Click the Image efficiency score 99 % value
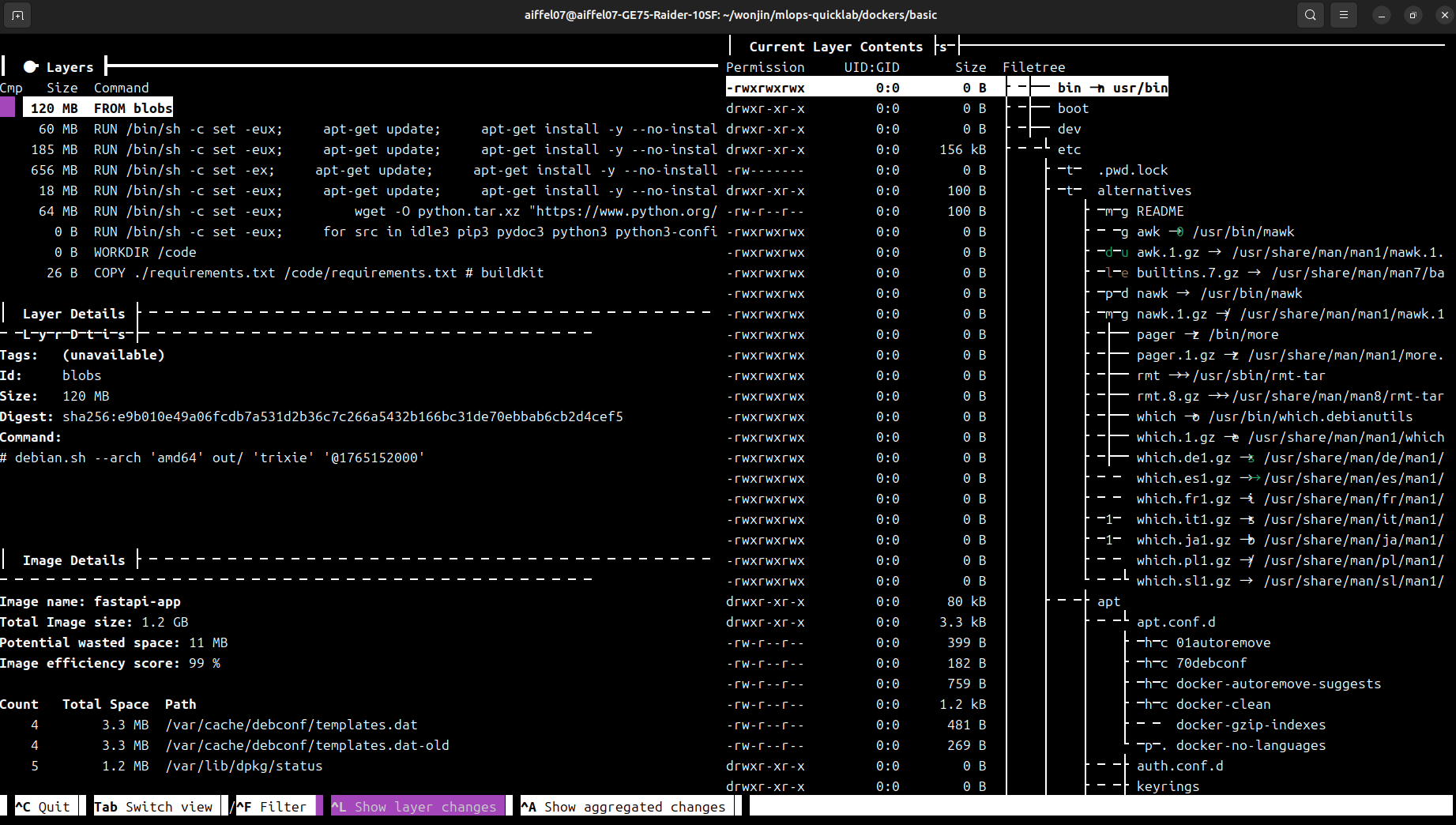 (x=205, y=663)
